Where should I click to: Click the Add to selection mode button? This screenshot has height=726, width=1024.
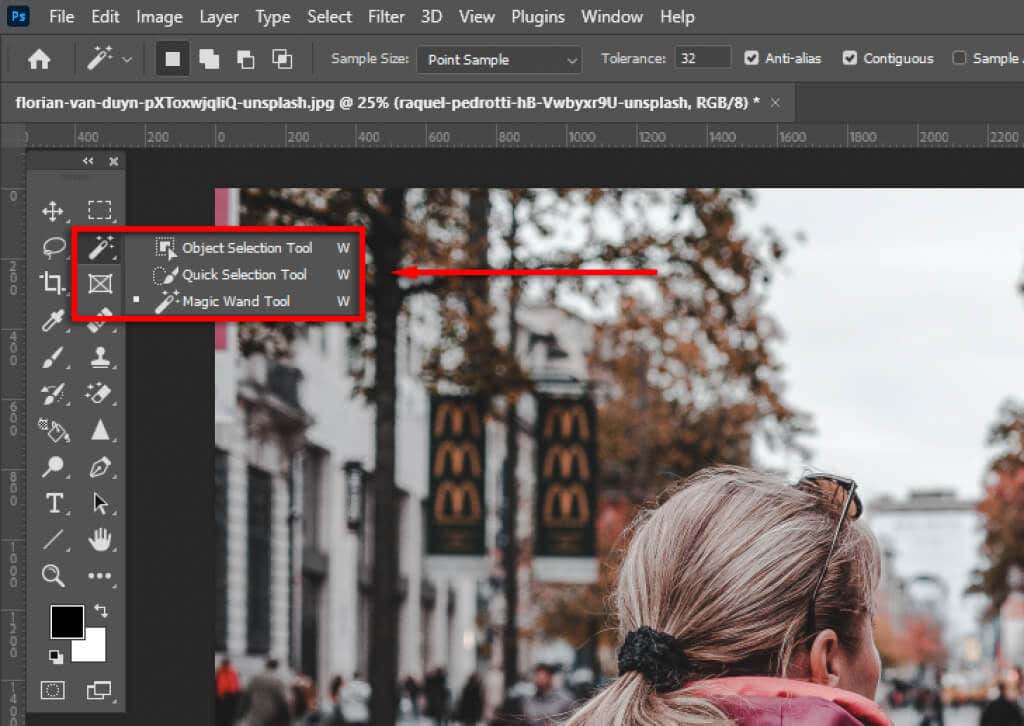click(208, 58)
